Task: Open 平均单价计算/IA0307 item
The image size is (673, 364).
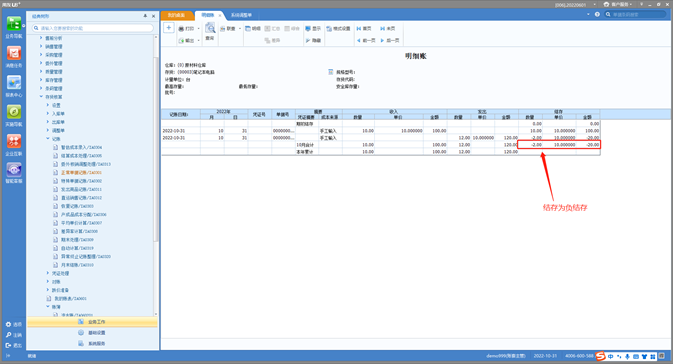Action: (x=81, y=223)
